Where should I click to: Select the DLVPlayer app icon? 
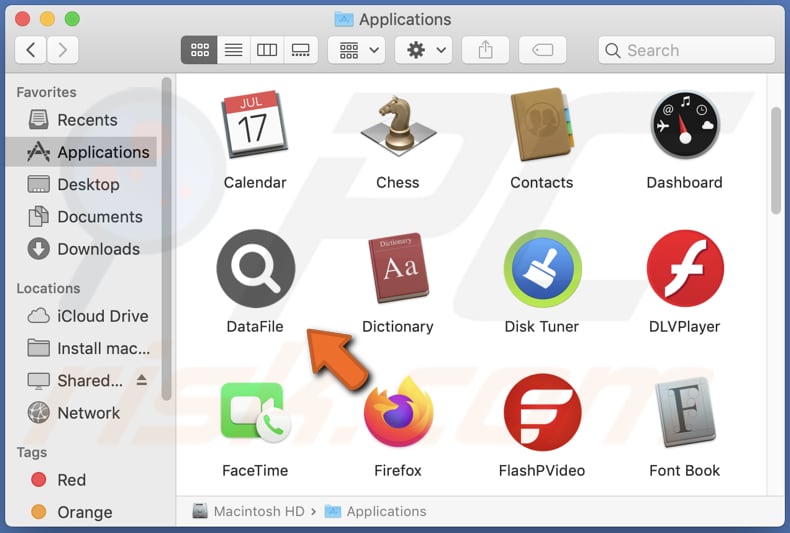685,269
